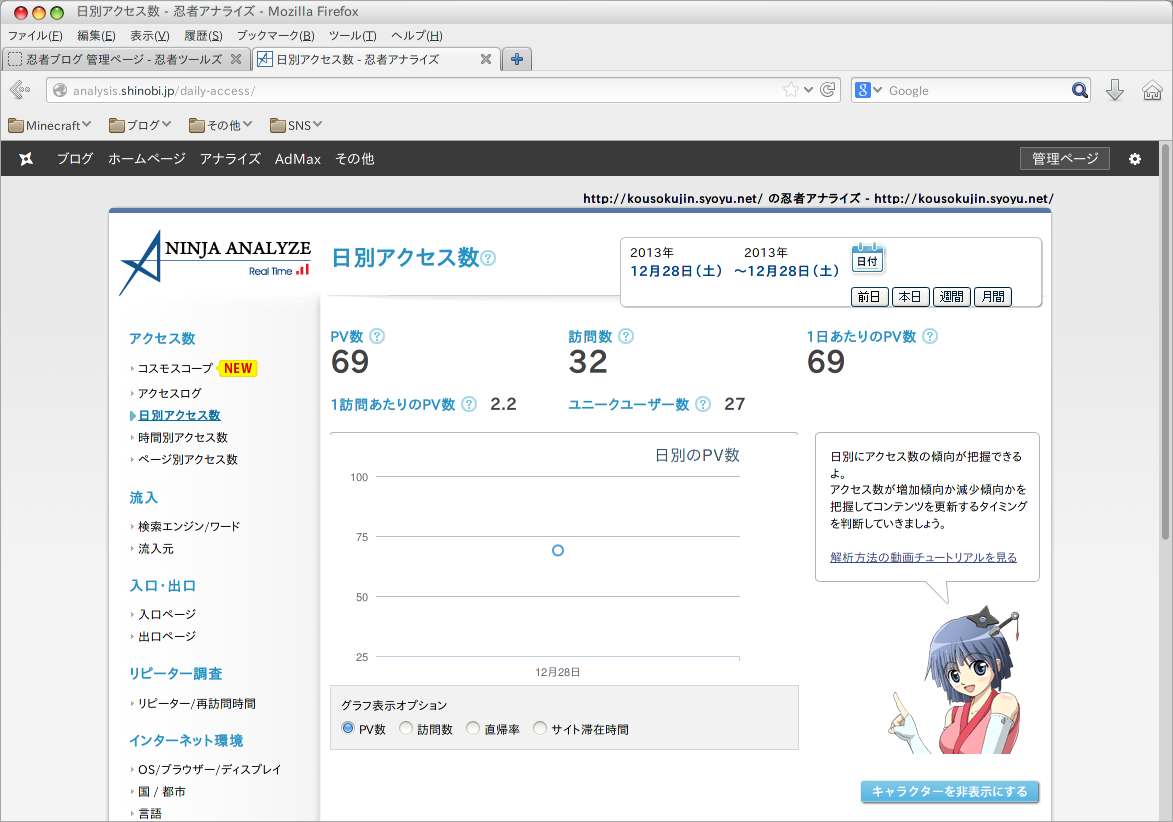Open アクセスログ in sidebar

(170, 393)
